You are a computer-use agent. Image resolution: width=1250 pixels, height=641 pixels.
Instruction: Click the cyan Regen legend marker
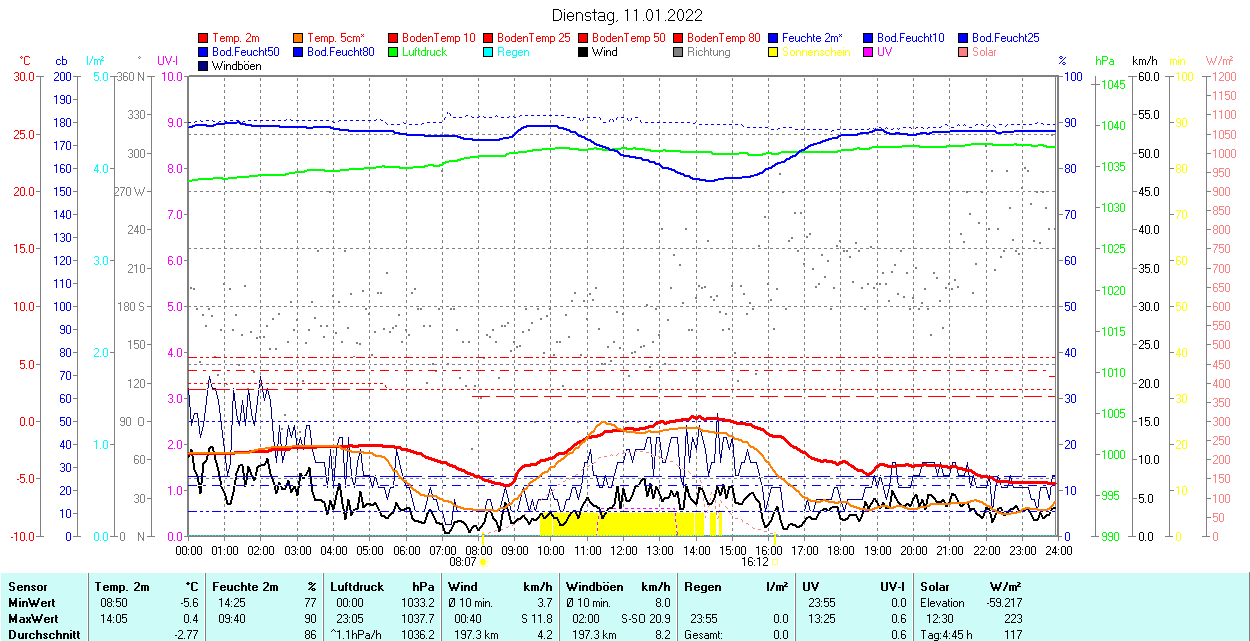[488, 52]
